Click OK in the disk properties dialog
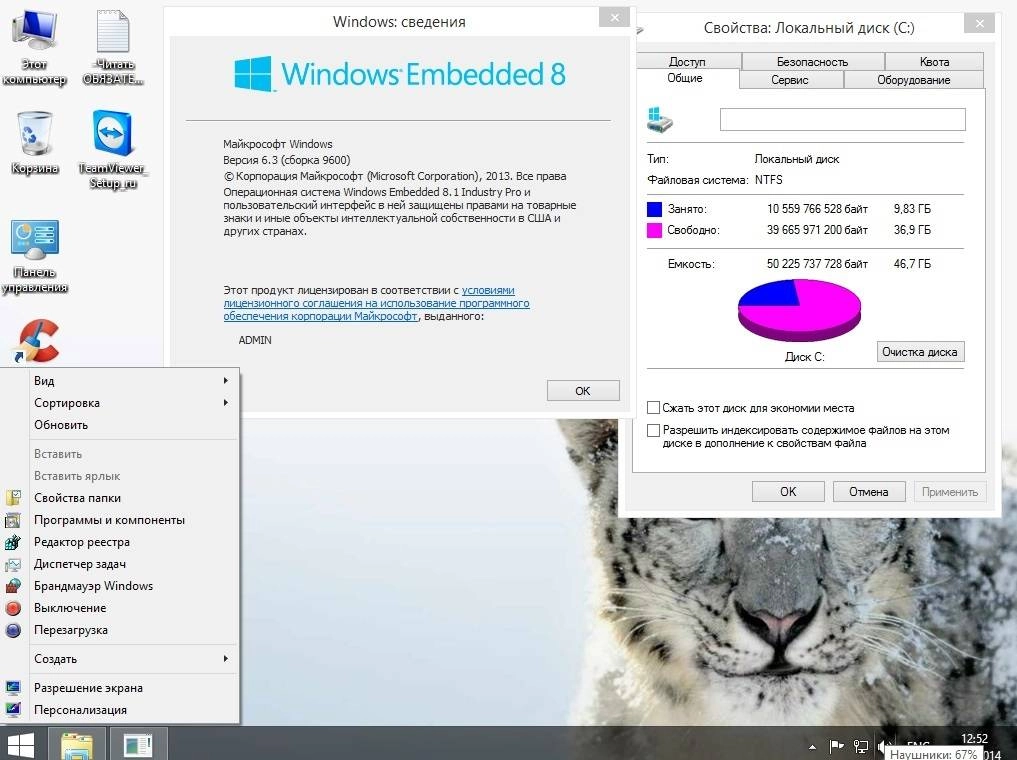The height and width of the screenshot is (760, 1017). [x=788, y=492]
